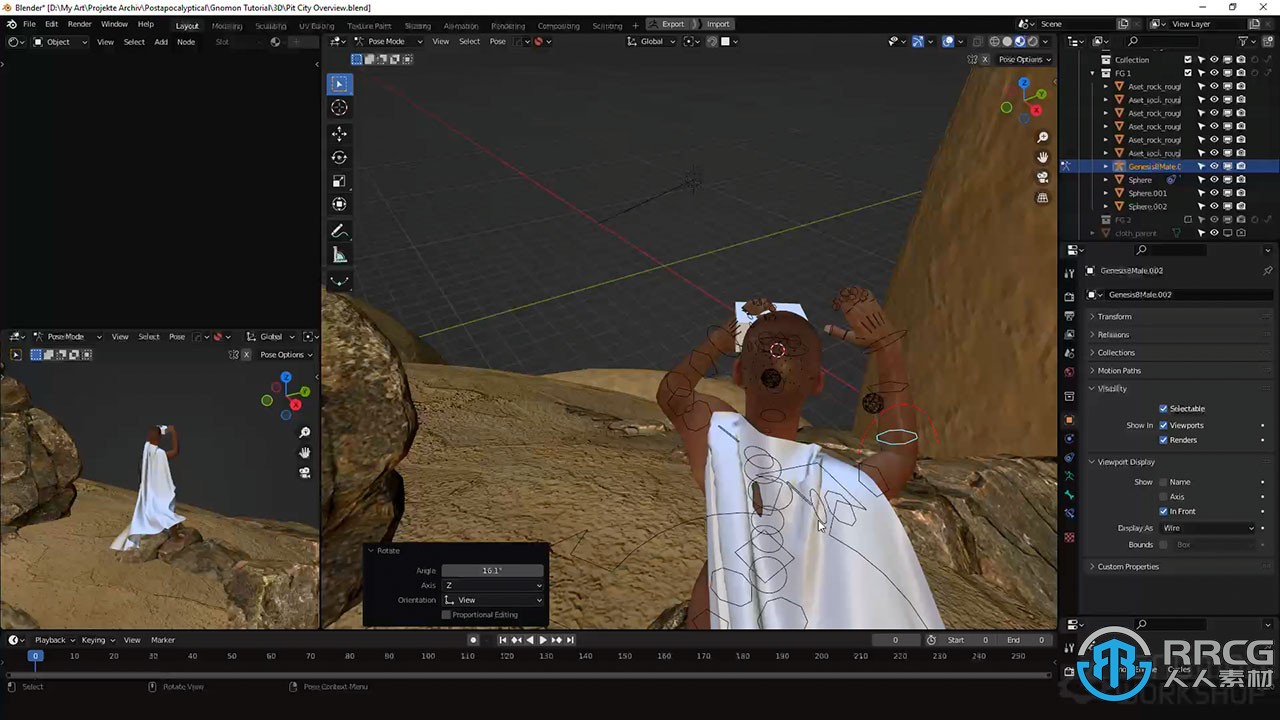Screen dimensions: 1280x720
Task: Click the pan hand icon in main viewport
Action: [1042, 157]
